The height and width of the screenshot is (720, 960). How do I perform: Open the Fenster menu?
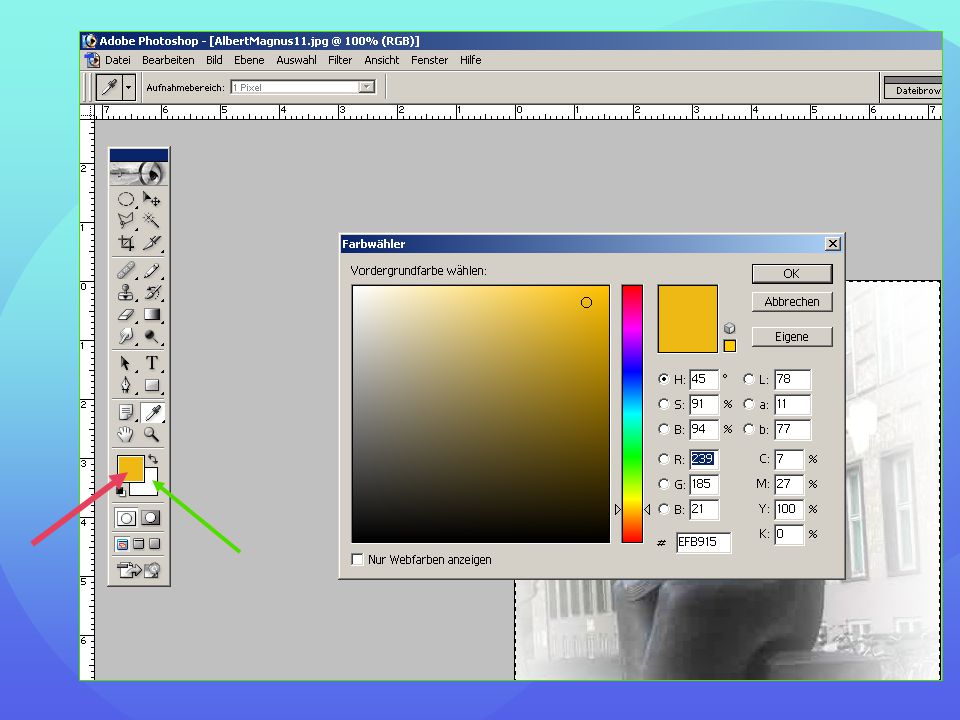coord(429,60)
